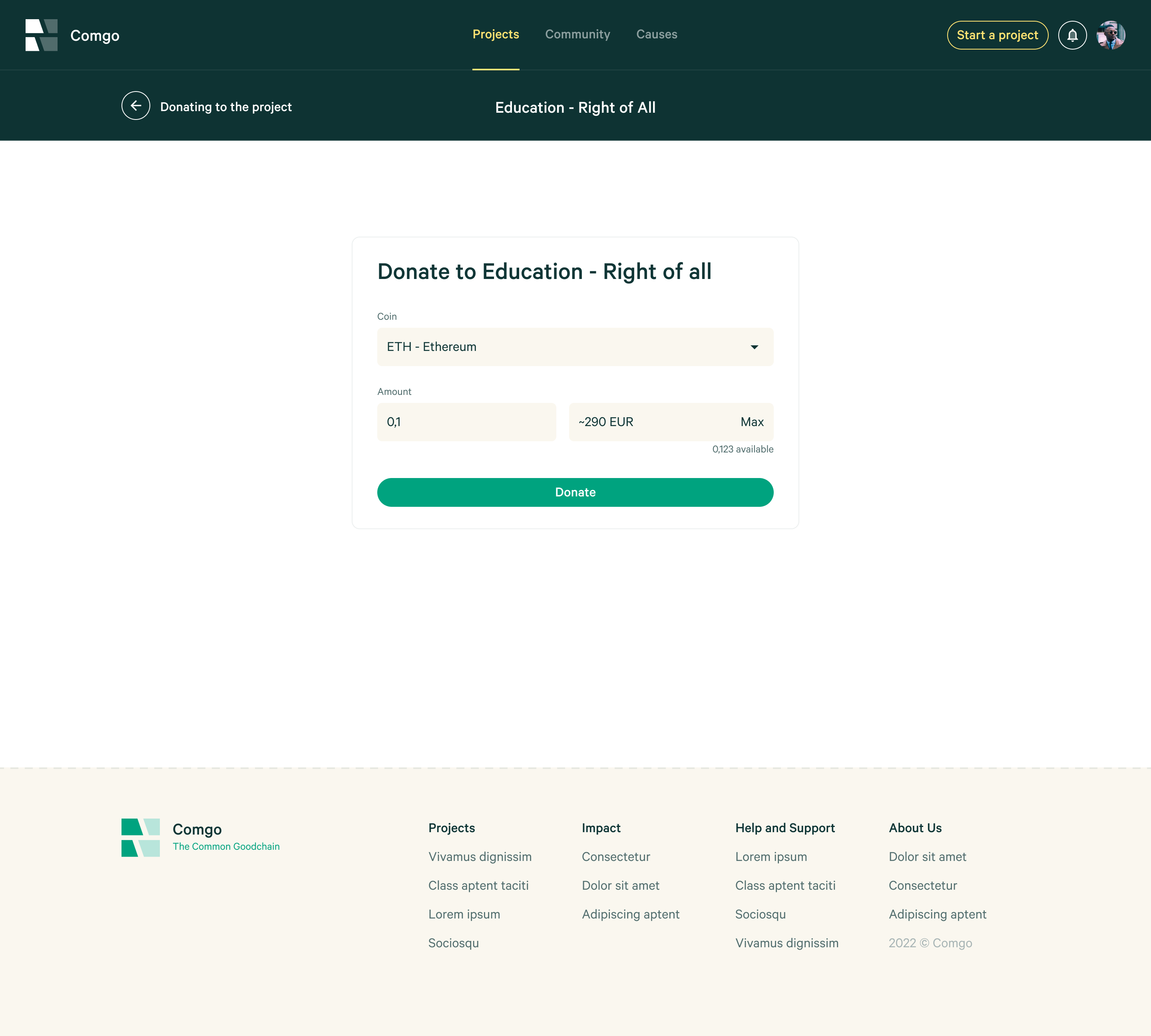Screen dimensions: 1151x1036
Task: Open the user profile avatar
Action: tap(1110, 35)
